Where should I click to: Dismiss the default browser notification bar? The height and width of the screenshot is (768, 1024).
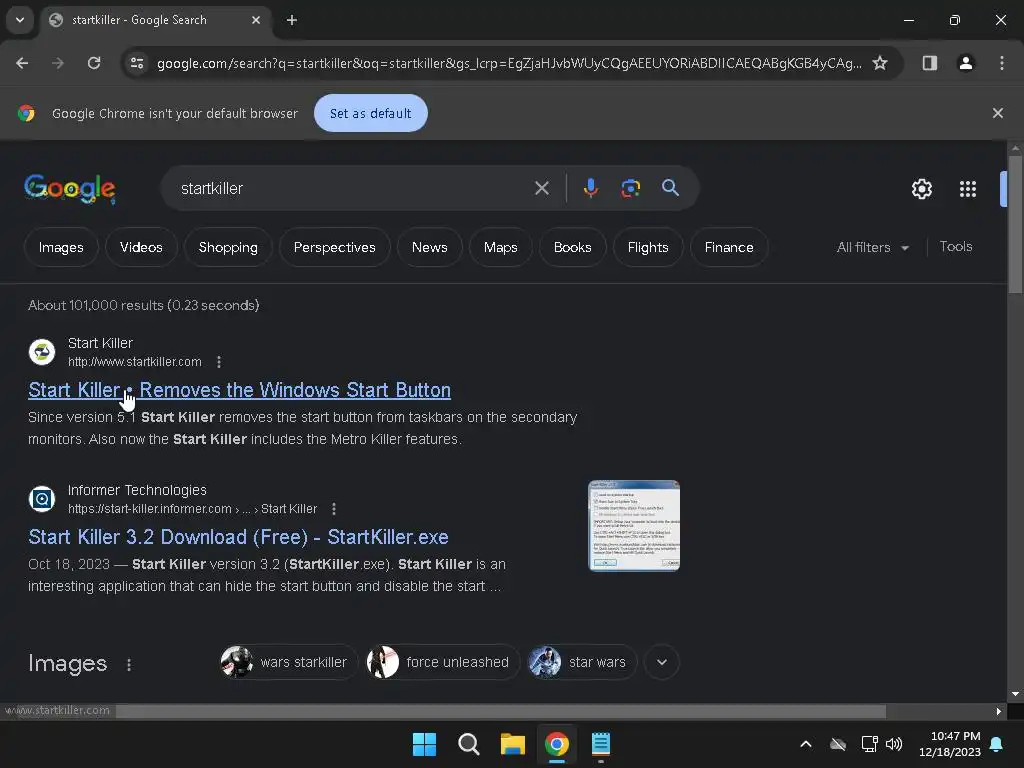pyautogui.click(x=997, y=113)
